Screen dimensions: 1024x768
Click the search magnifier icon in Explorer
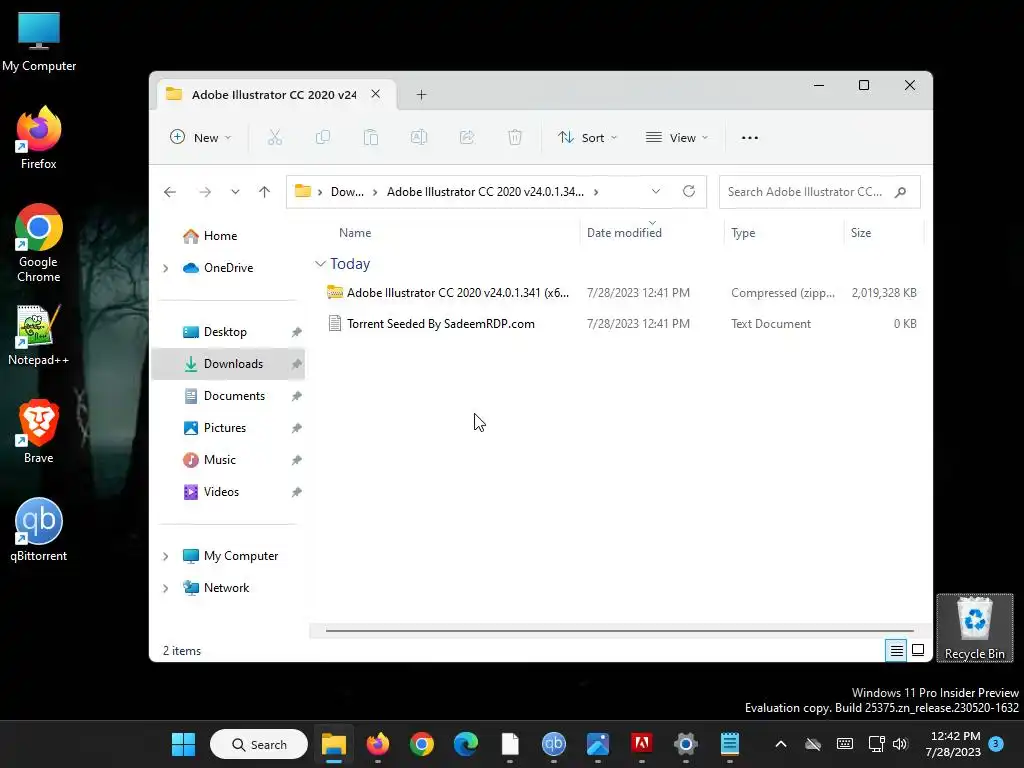pyautogui.click(x=901, y=192)
